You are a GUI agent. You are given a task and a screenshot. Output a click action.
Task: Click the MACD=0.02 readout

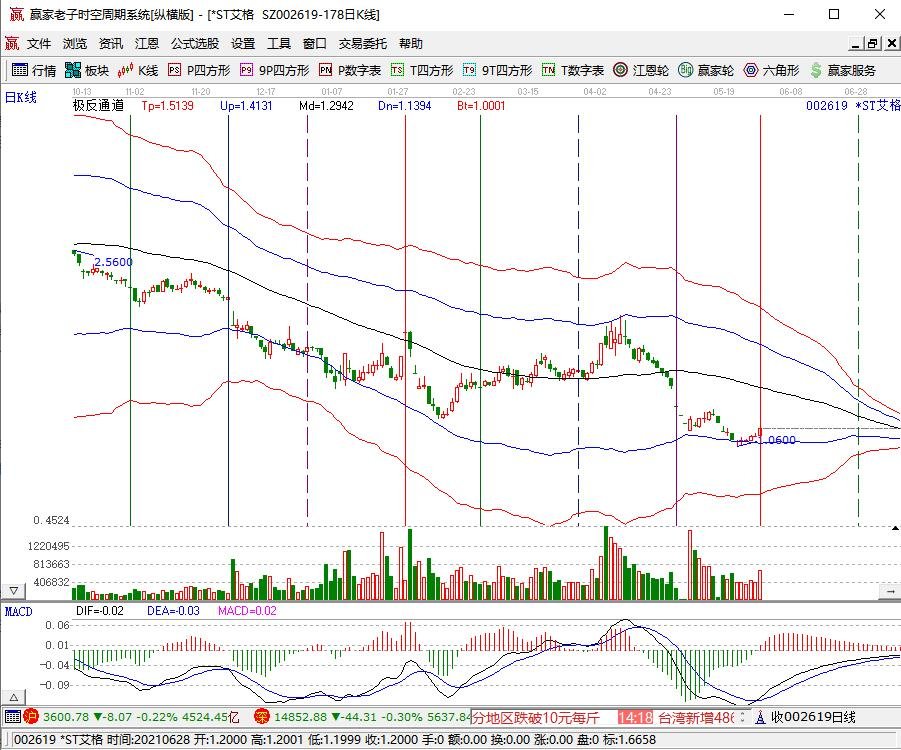[247, 610]
